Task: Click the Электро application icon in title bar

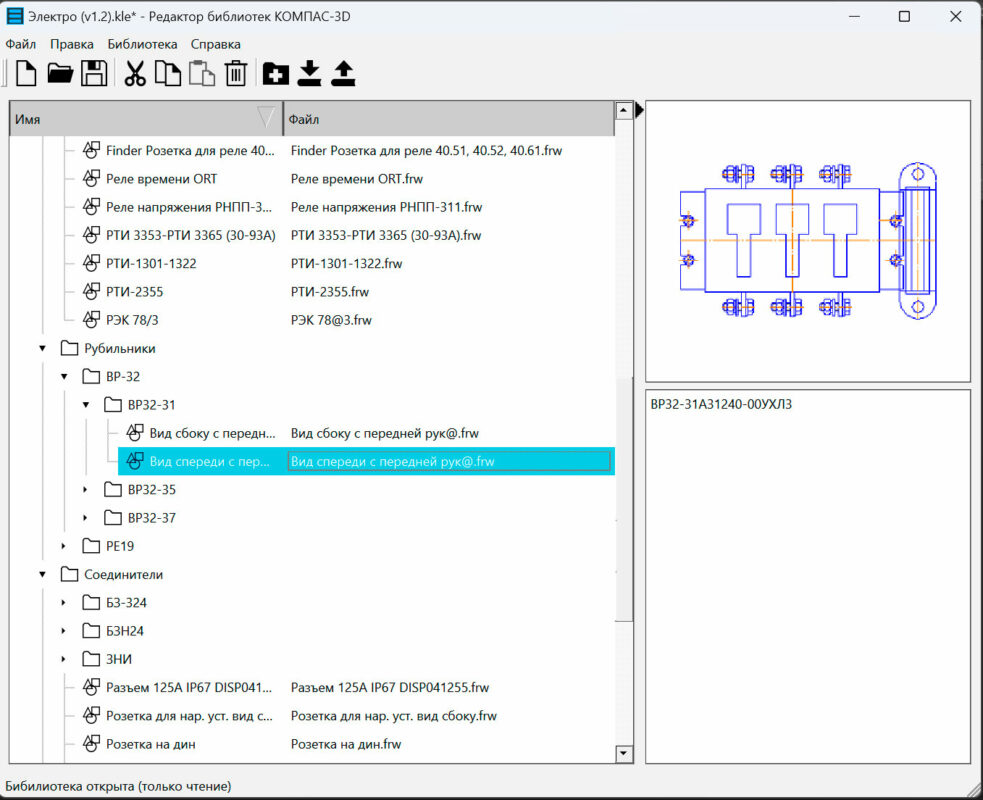Action: [x=14, y=16]
